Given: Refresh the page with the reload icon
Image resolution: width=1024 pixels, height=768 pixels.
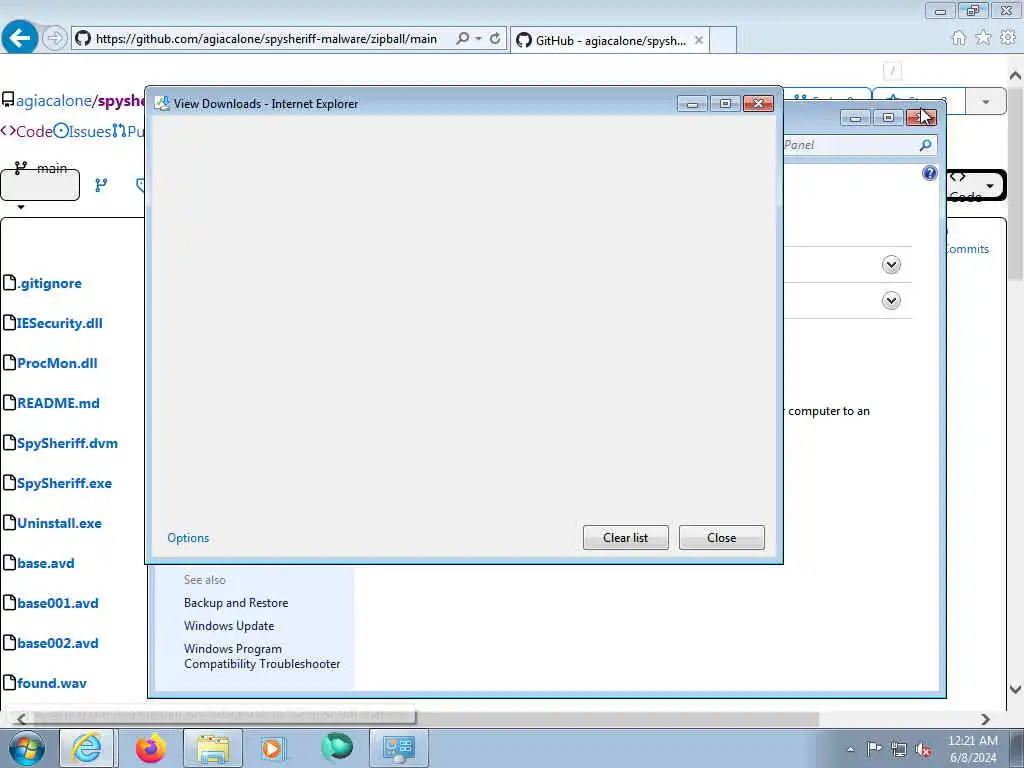Looking at the screenshot, I should (495, 39).
